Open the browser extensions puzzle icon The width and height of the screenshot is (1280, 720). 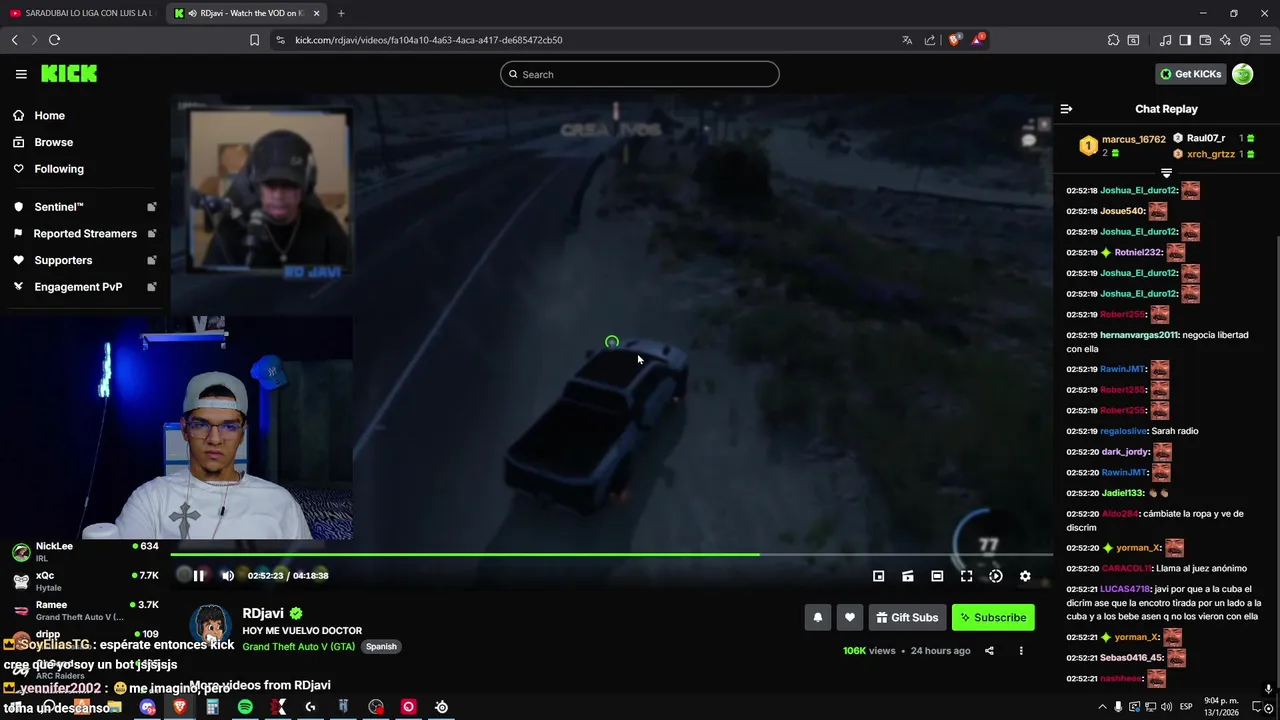pyautogui.click(x=1113, y=40)
